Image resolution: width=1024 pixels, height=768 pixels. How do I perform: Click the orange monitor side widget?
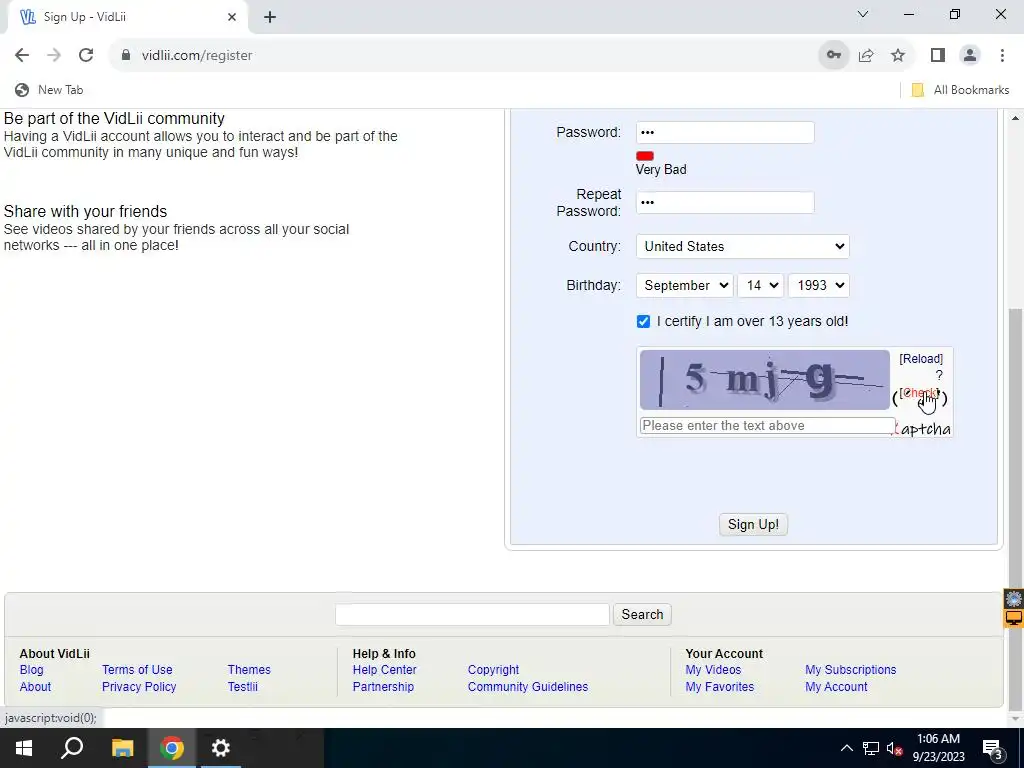tap(1014, 618)
